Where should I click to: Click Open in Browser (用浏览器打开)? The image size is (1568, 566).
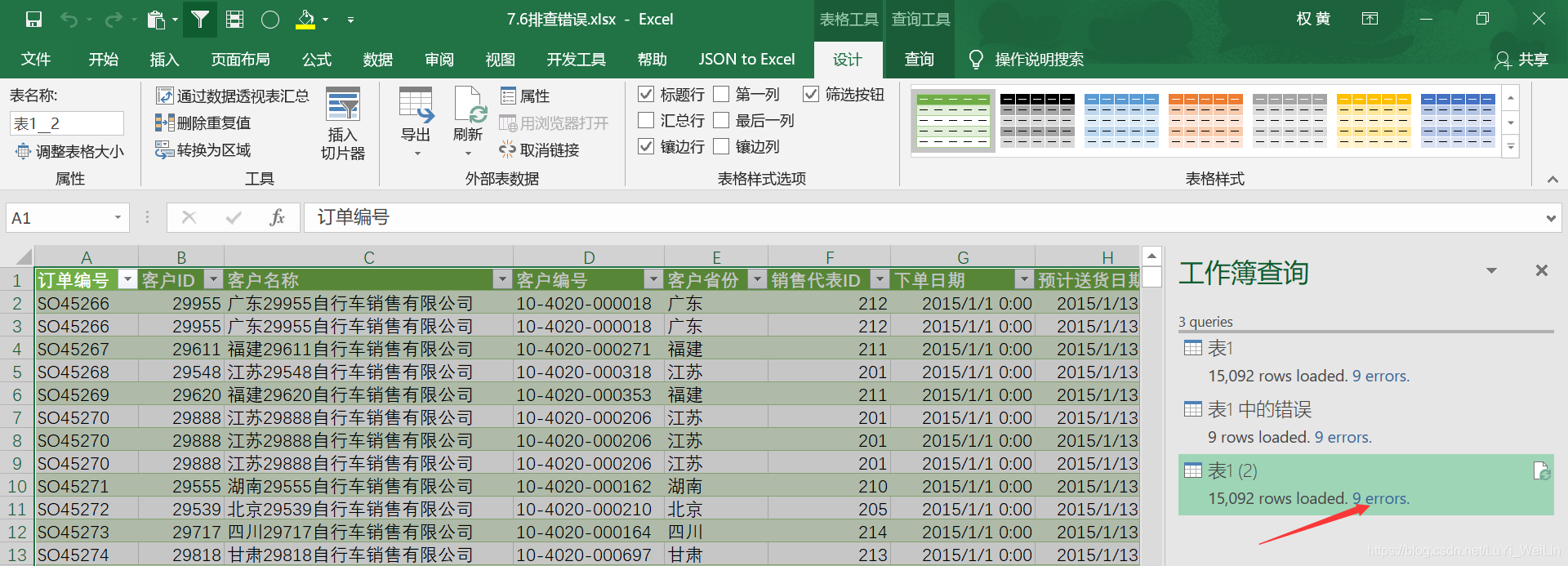[554, 123]
